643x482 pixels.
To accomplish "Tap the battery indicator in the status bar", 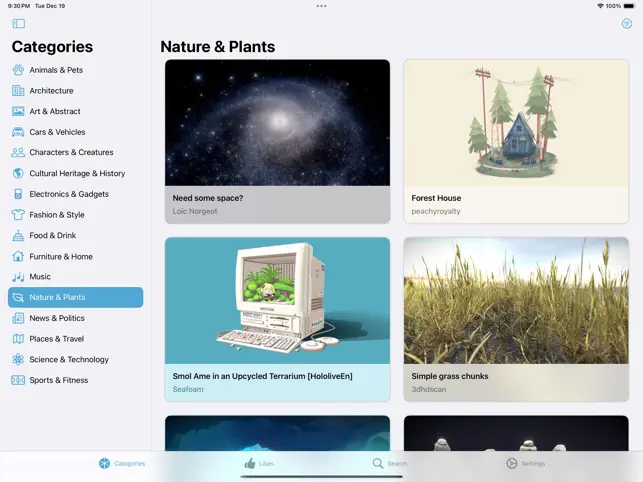I will (629, 6).
